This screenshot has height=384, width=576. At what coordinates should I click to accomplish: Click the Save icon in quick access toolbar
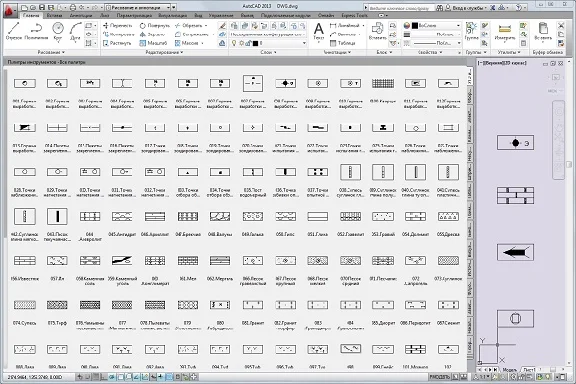click(x=42, y=7)
